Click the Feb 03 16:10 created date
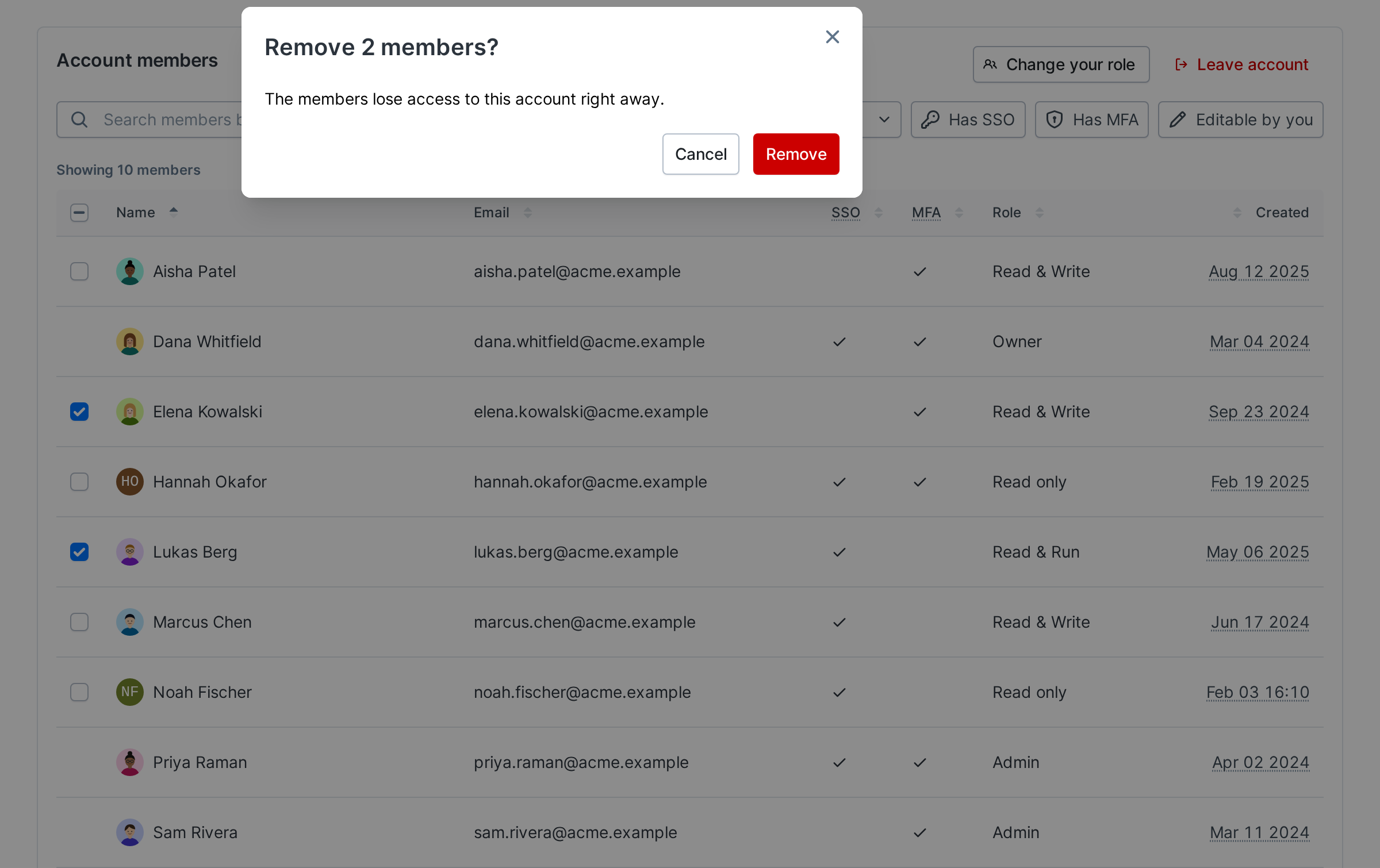 pyautogui.click(x=1258, y=692)
